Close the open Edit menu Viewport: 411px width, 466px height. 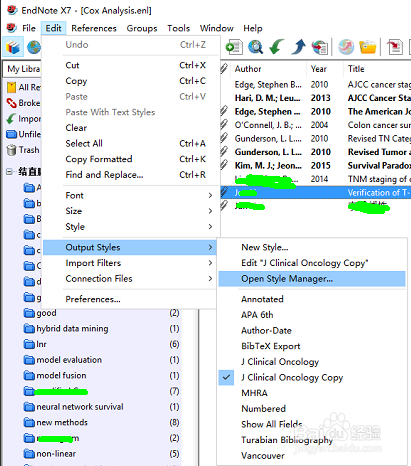point(53,28)
